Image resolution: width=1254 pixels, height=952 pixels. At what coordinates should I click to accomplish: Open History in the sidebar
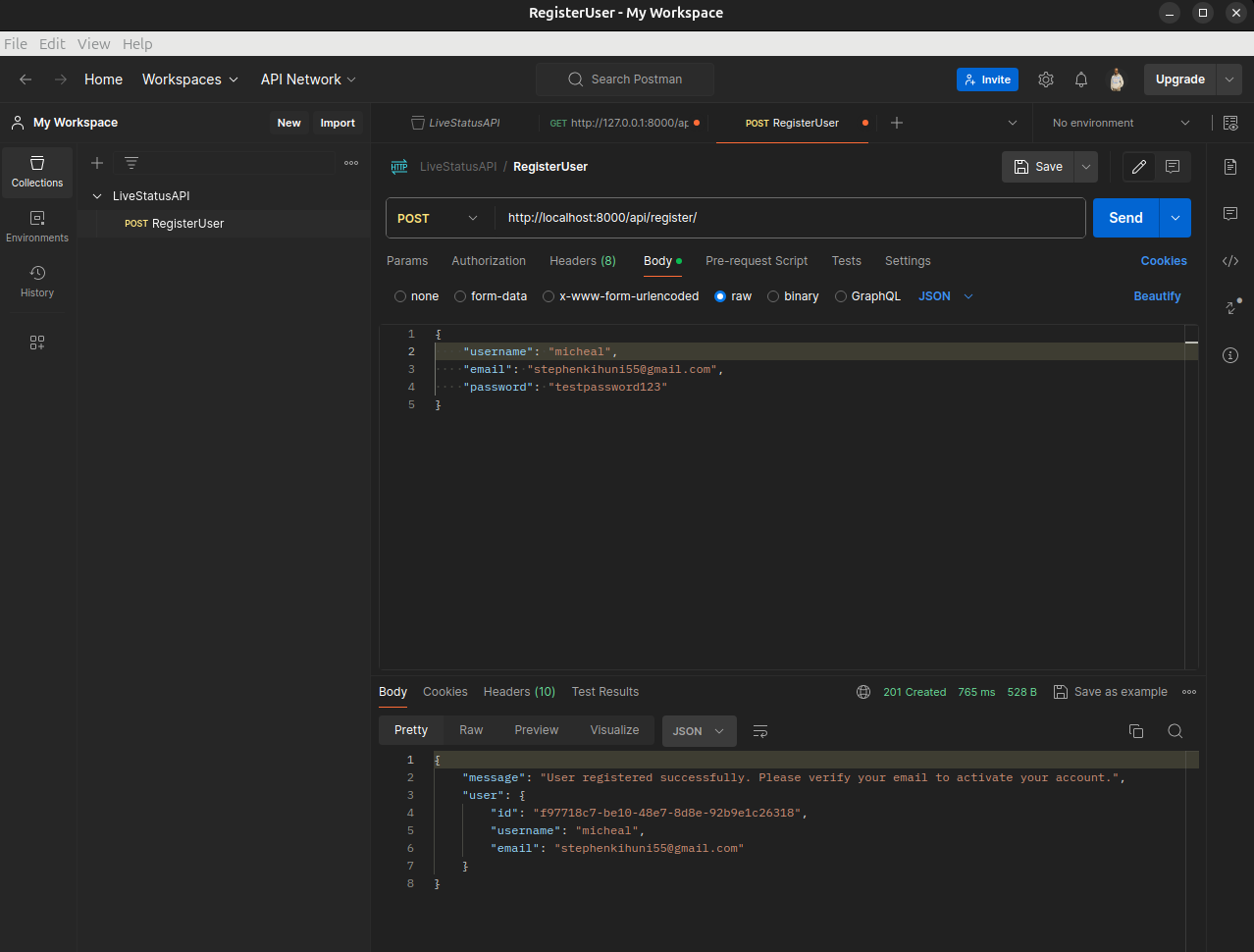(37, 282)
